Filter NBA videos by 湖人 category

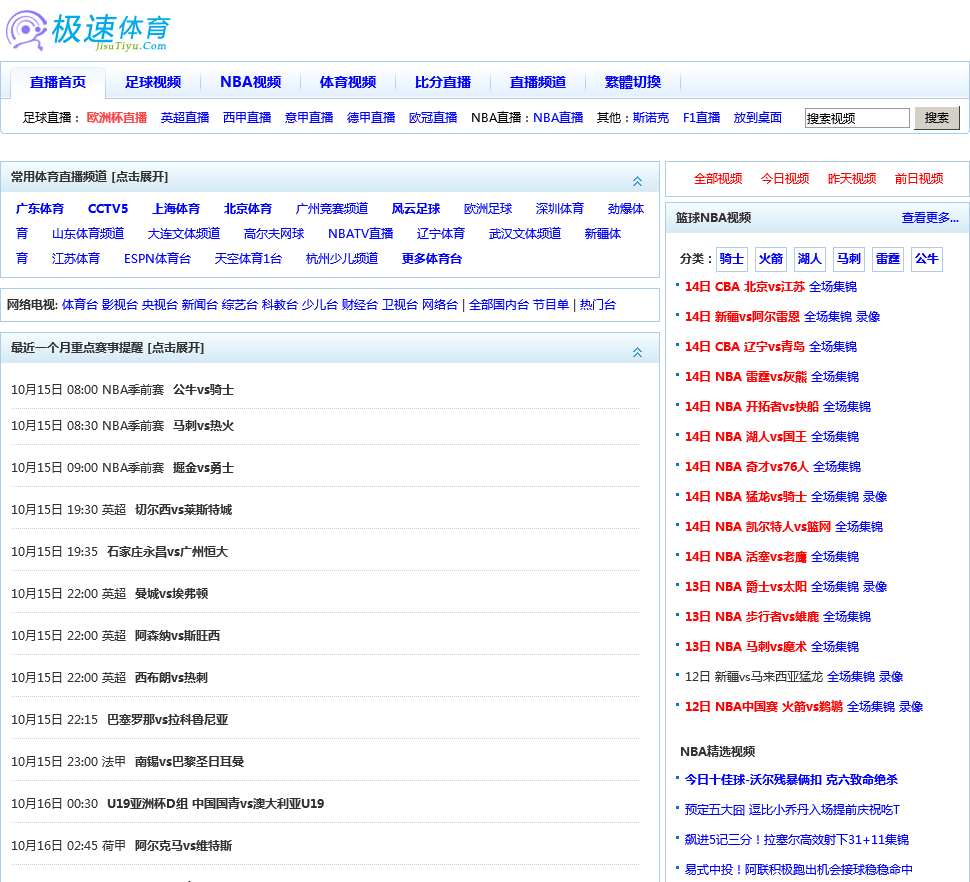(810, 259)
